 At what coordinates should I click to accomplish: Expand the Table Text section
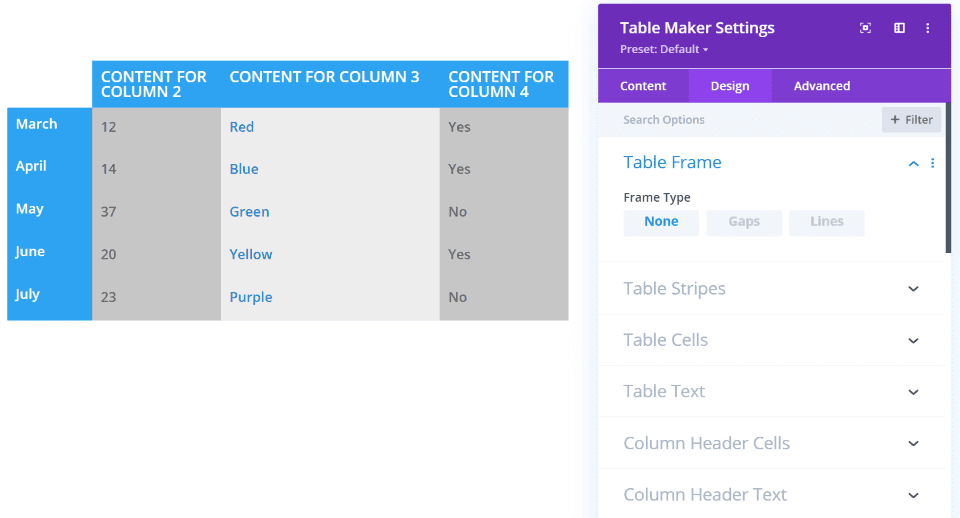pos(913,392)
